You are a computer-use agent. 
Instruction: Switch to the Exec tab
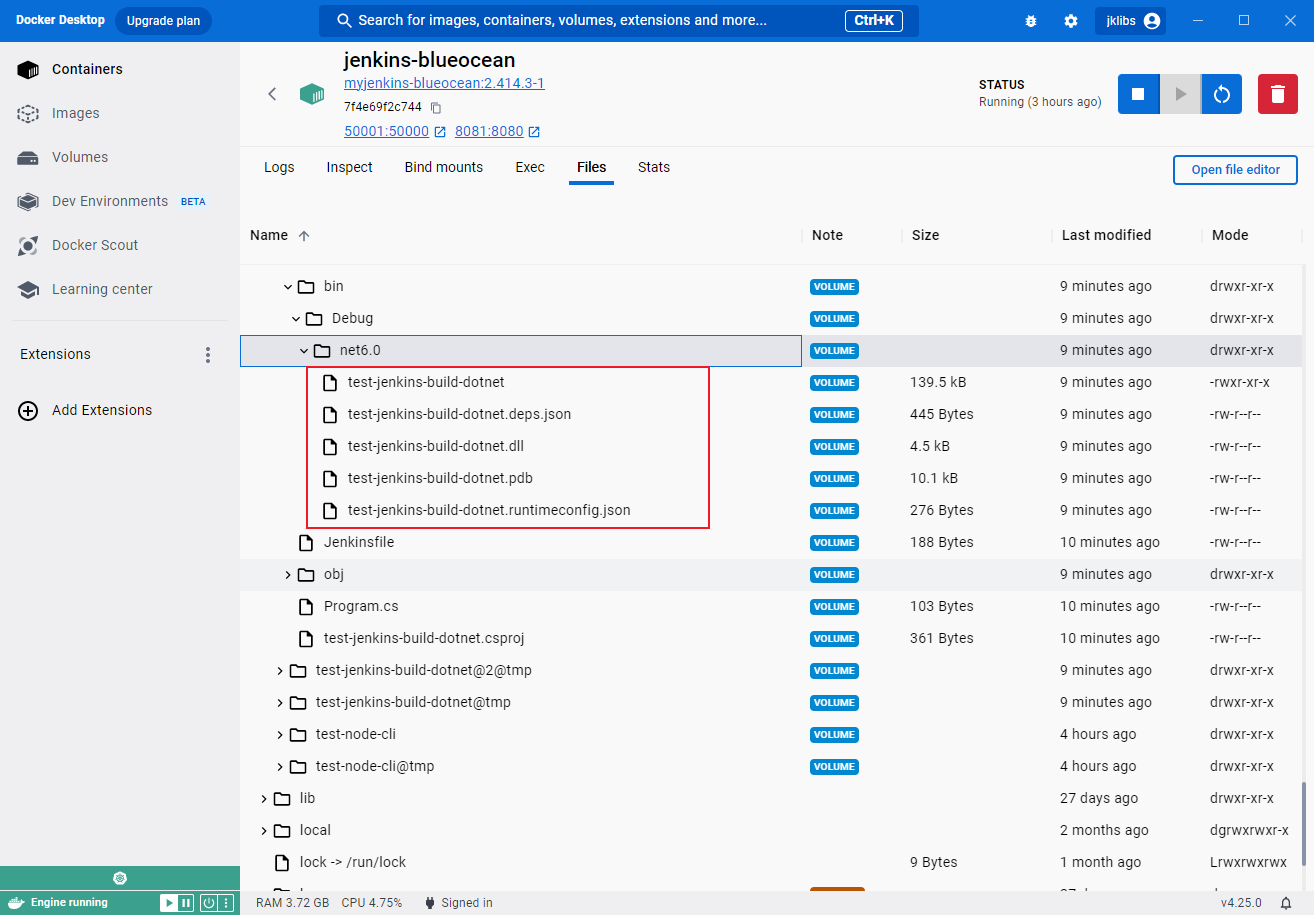[x=530, y=167]
